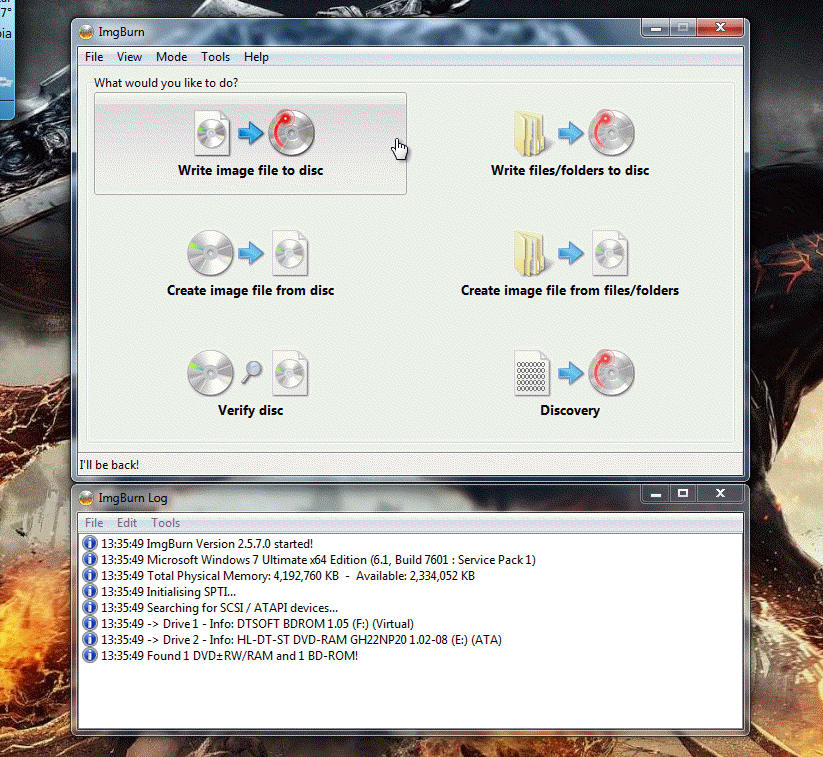Click the image file icon in Create image file from disc
823x757 pixels.
pos(290,253)
